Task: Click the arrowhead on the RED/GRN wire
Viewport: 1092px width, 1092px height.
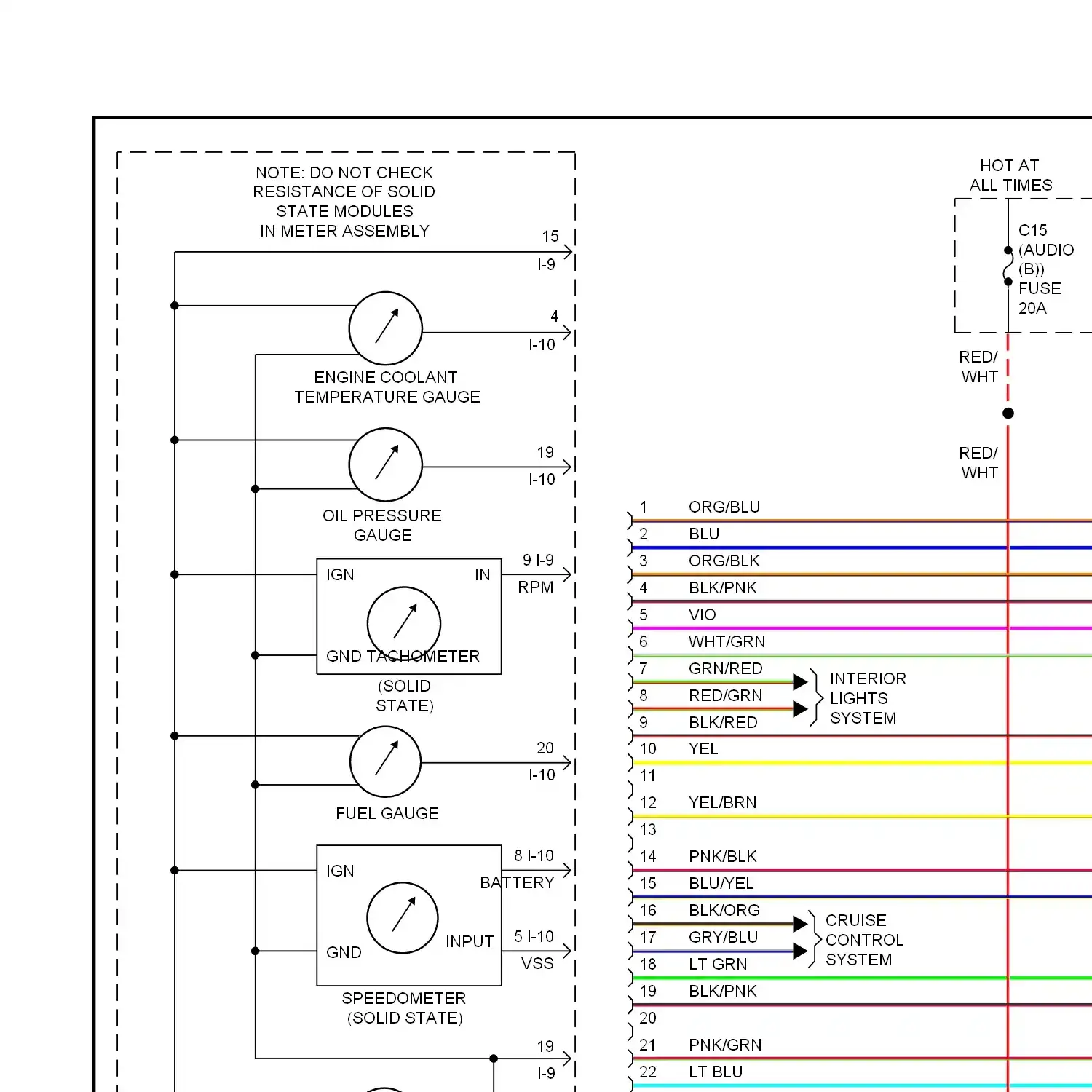Action: [x=800, y=709]
